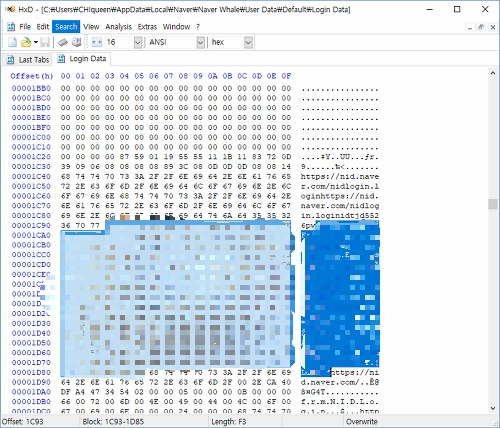Screen dimensions: 500x428
Task: Click hex byte DF at row 00001DA0
Action: tap(66, 392)
